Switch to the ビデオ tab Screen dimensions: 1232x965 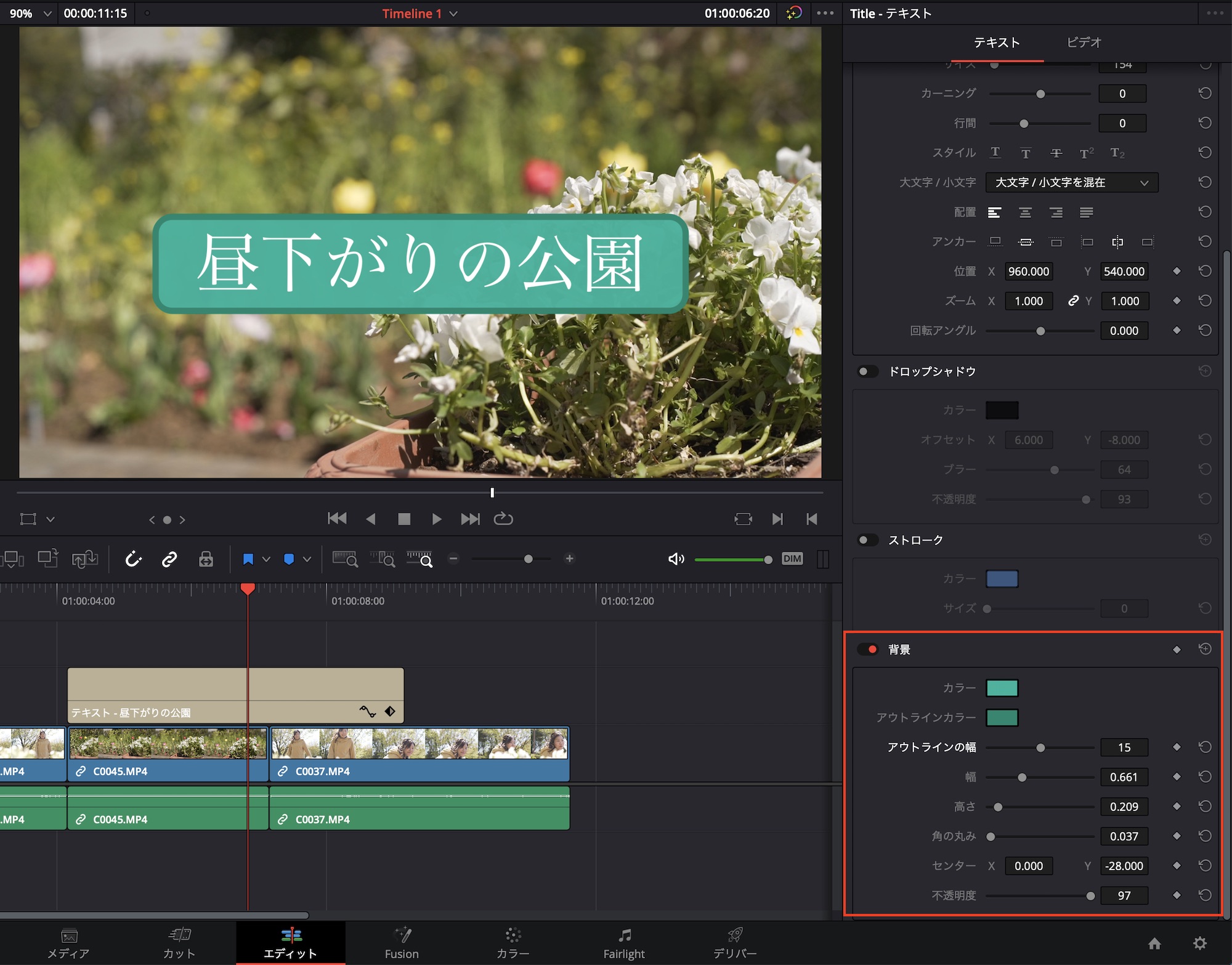(1084, 42)
